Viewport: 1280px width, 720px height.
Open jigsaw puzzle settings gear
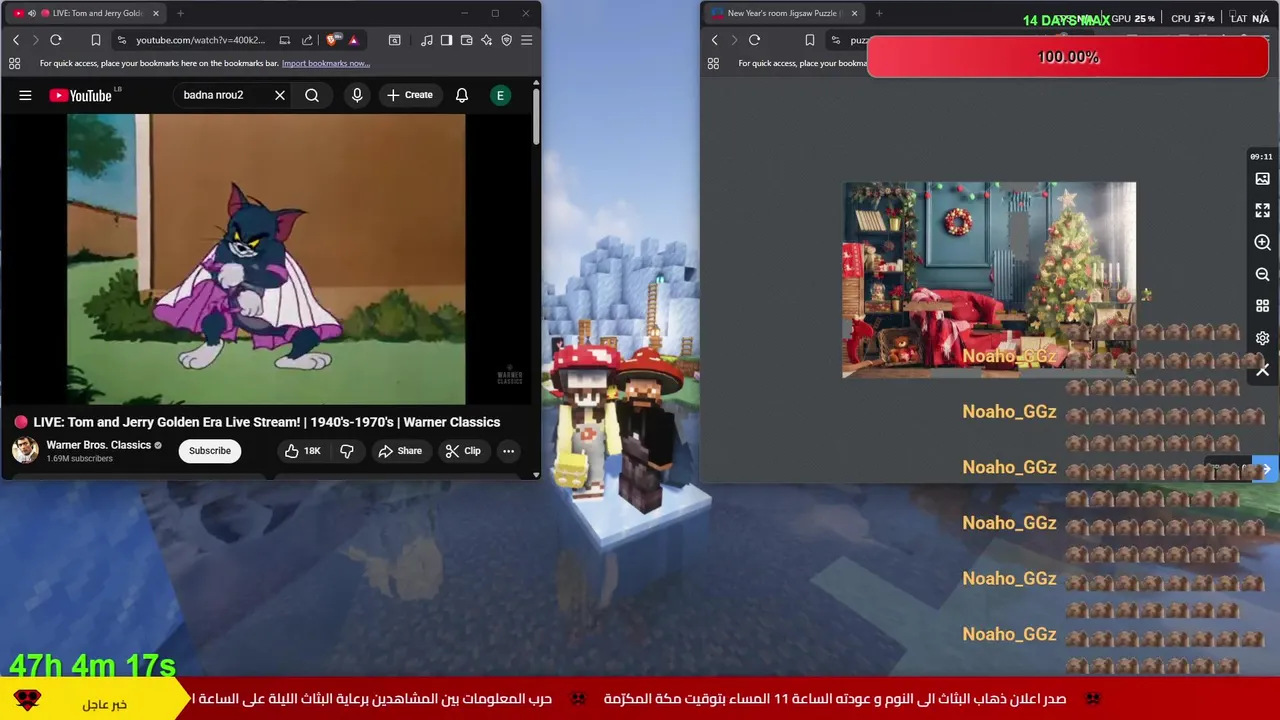point(1262,338)
